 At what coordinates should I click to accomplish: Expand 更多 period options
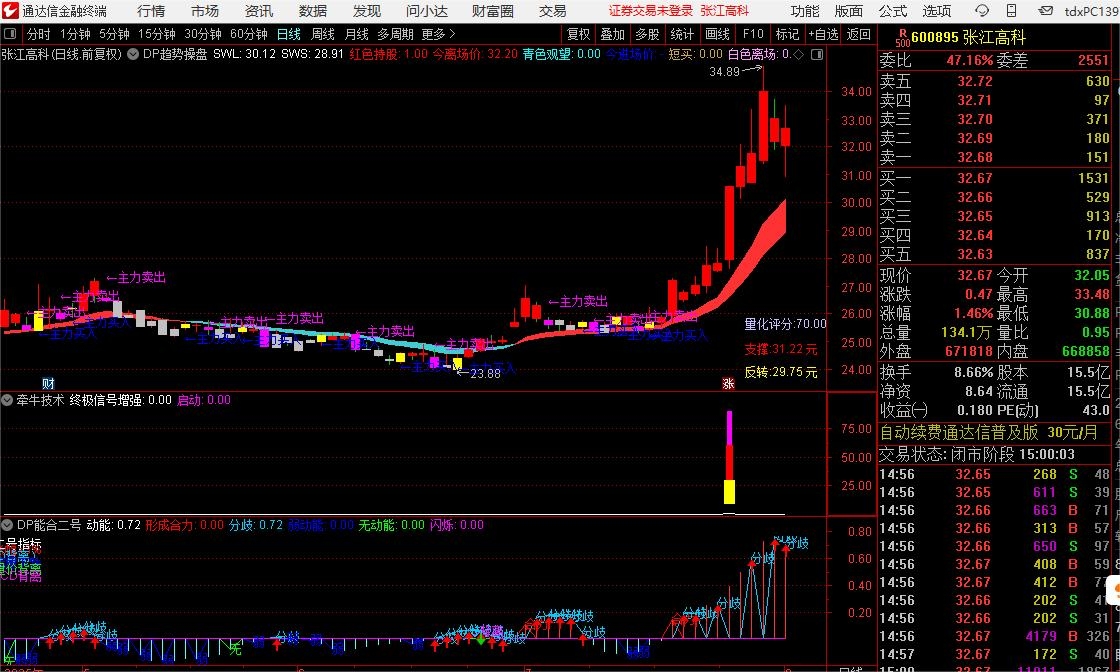[438, 34]
